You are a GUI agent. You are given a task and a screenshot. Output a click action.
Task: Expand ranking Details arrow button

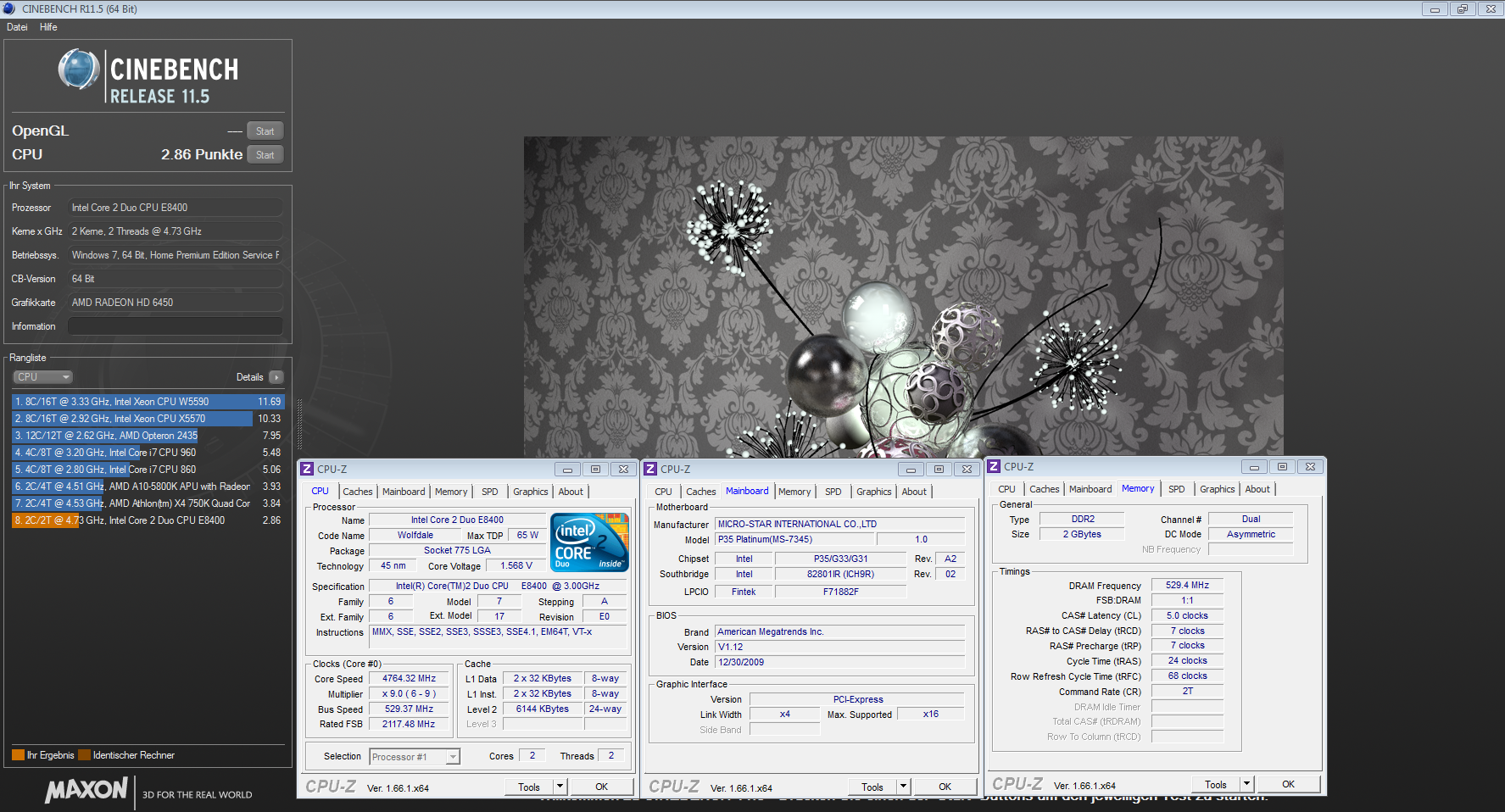click(x=276, y=377)
